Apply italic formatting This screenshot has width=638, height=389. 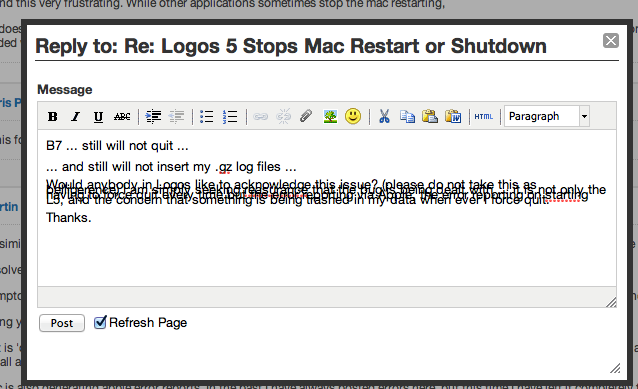tap(75, 117)
